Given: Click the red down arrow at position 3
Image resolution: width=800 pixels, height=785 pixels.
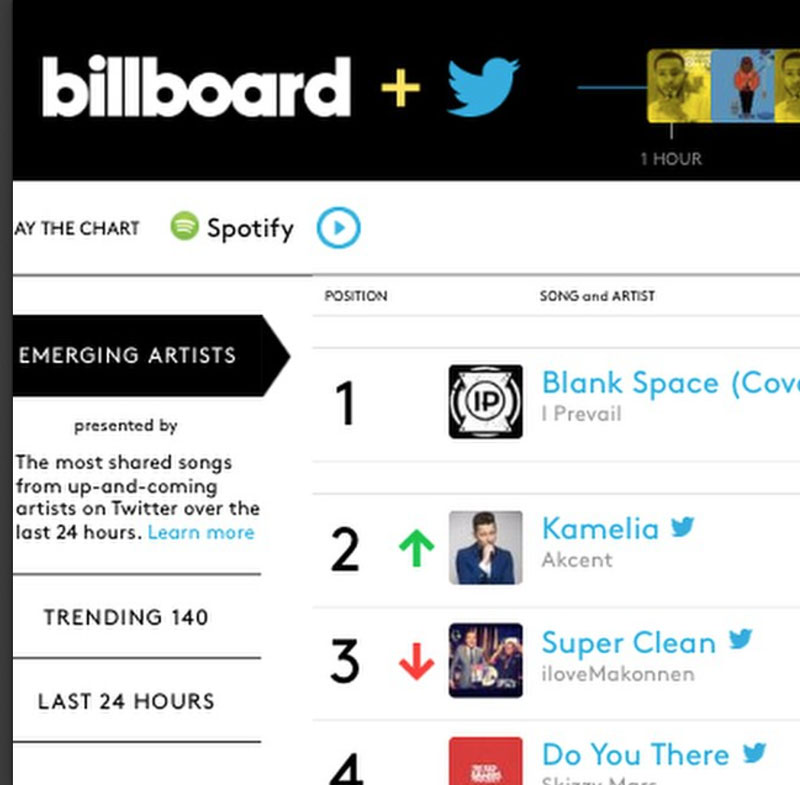Looking at the screenshot, I should (x=416, y=662).
